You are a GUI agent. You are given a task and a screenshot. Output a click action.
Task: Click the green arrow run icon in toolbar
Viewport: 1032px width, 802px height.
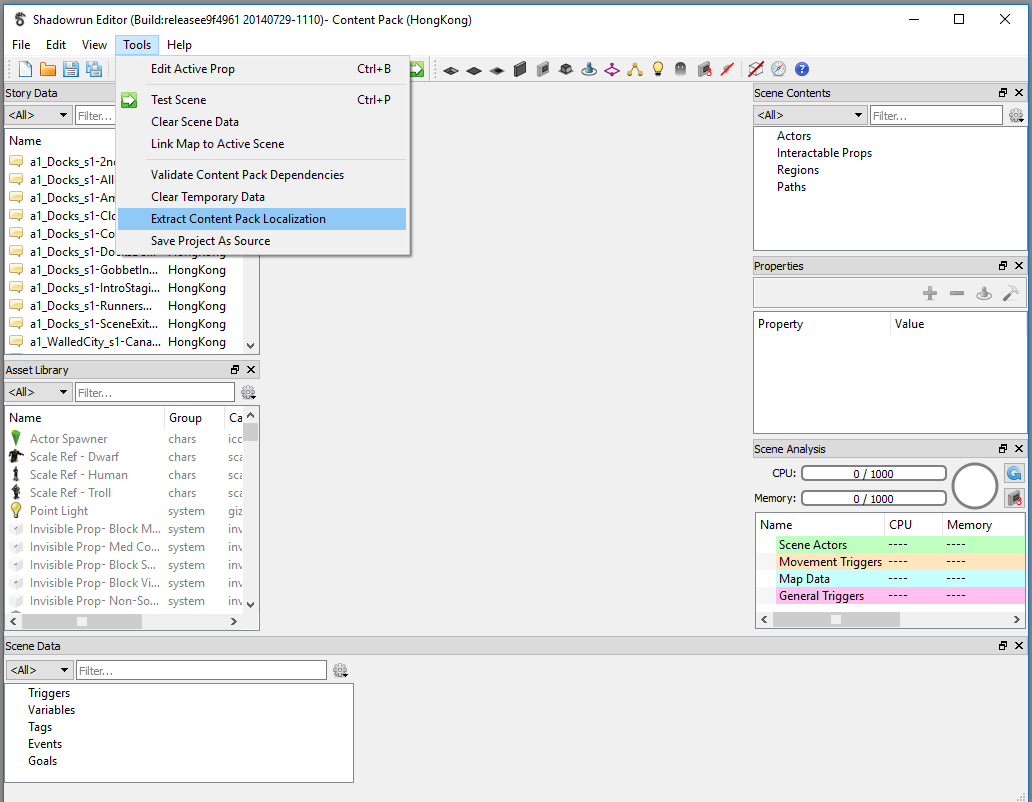coord(417,69)
